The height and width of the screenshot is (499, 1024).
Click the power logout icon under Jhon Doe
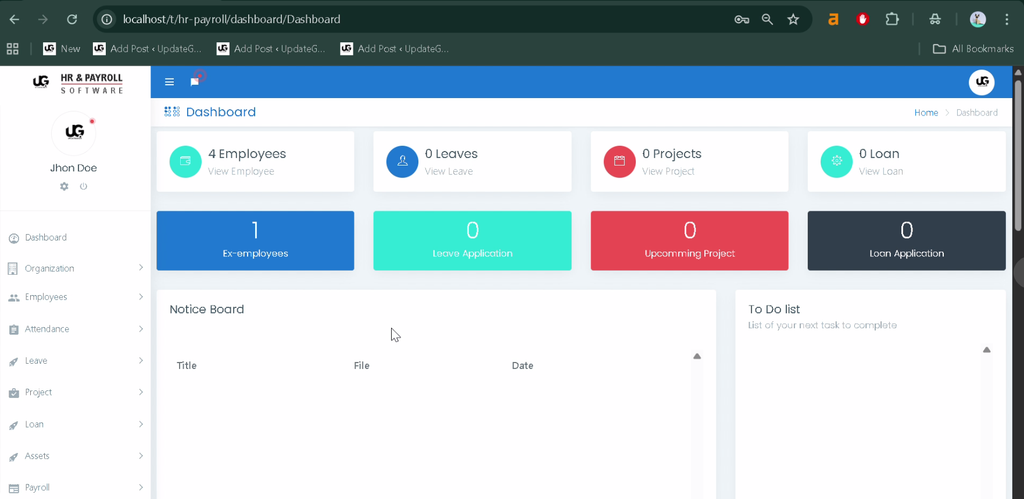[84, 186]
